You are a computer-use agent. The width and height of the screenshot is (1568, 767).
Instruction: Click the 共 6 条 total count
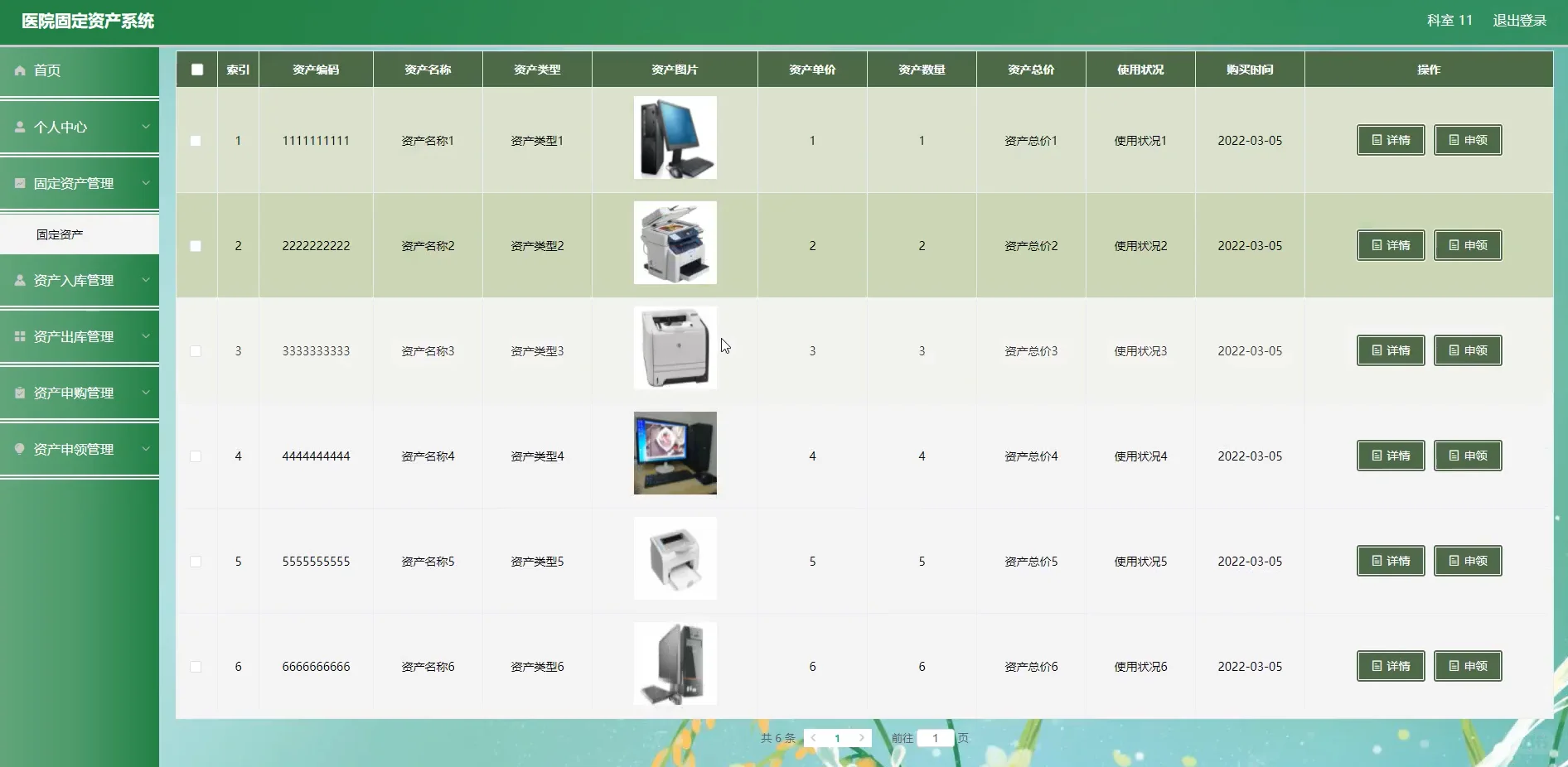click(x=778, y=738)
